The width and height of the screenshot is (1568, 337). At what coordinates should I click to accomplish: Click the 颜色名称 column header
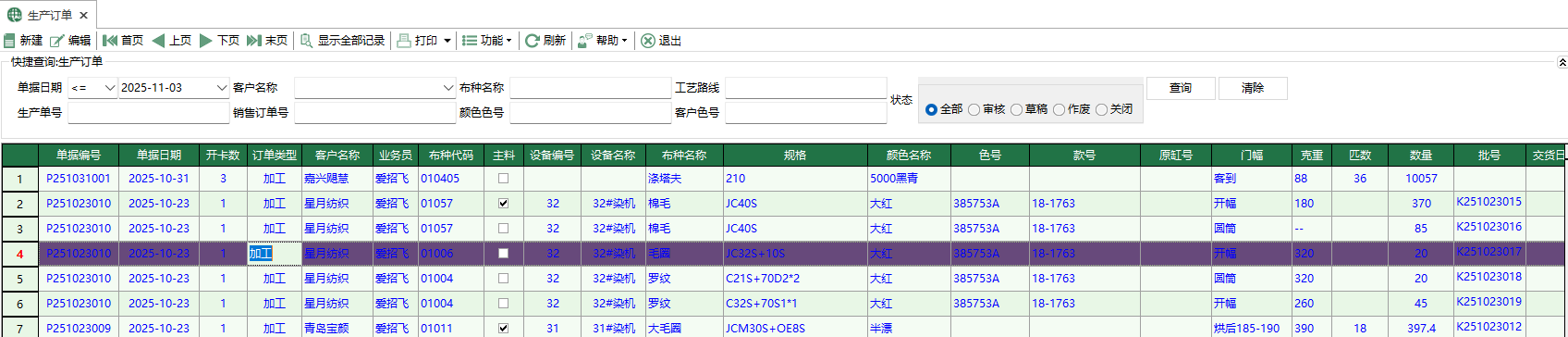(909, 155)
